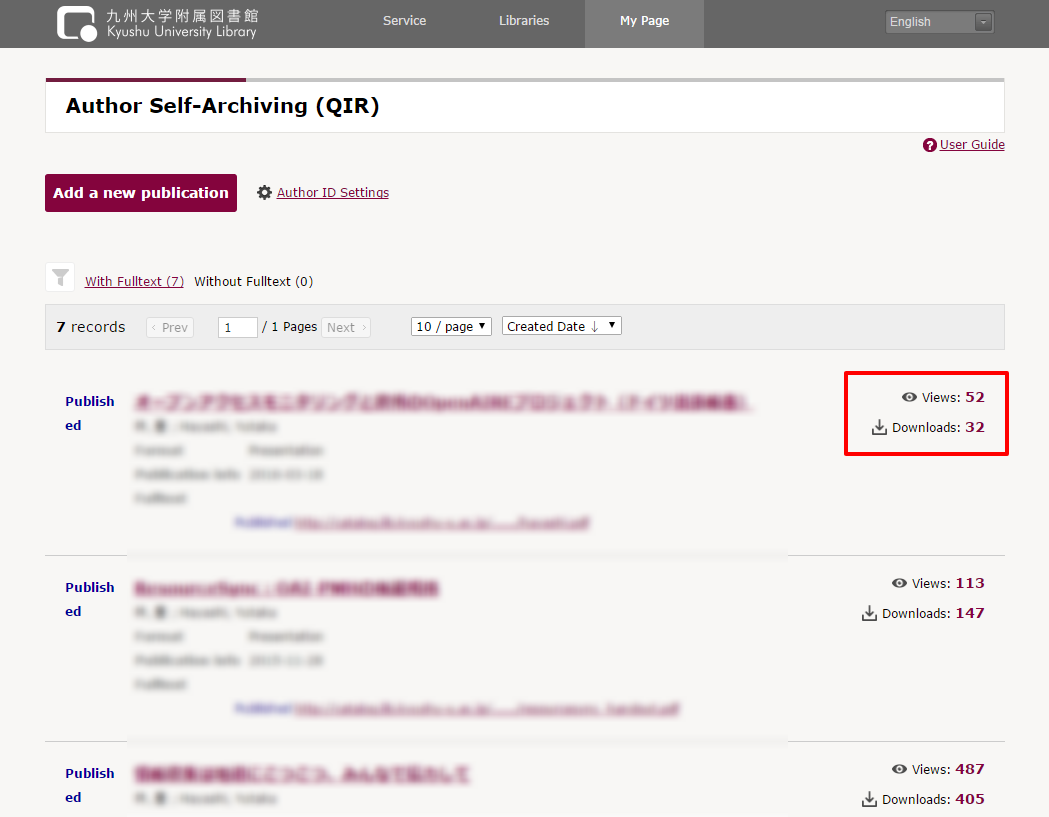Click the Views: 52 count
Image resolution: width=1049 pixels, height=817 pixels.
tap(975, 397)
